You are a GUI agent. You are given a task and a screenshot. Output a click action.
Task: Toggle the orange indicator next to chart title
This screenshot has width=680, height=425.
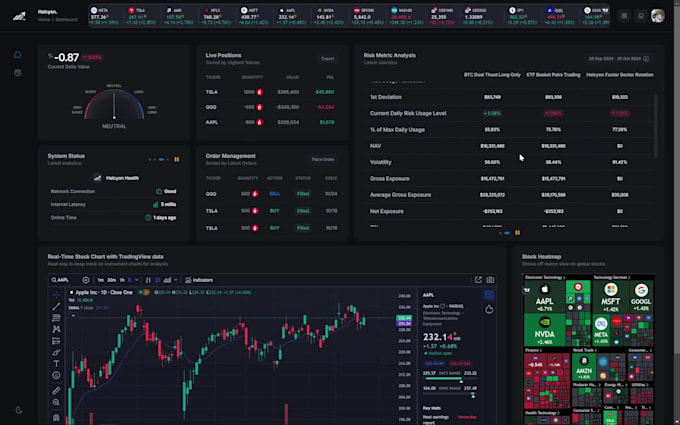145,292
